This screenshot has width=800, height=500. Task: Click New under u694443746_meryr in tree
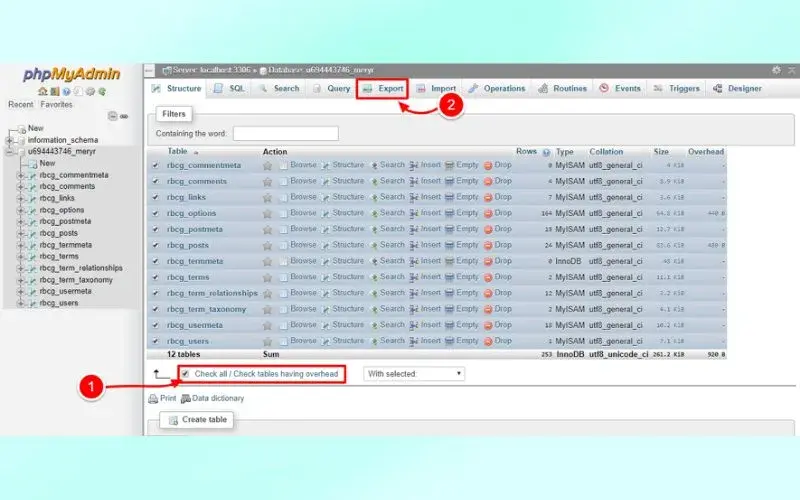click(47, 163)
